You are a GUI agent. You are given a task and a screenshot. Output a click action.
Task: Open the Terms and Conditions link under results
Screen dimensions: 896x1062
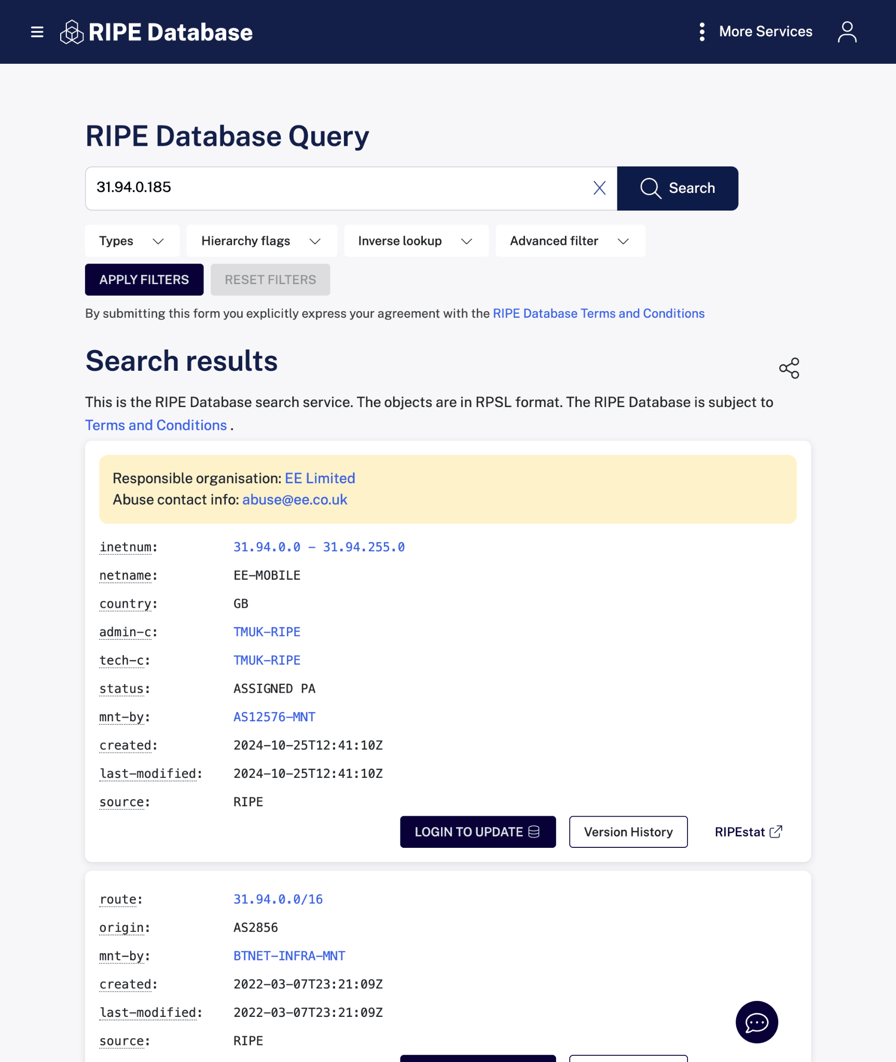(x=156, y=425)
